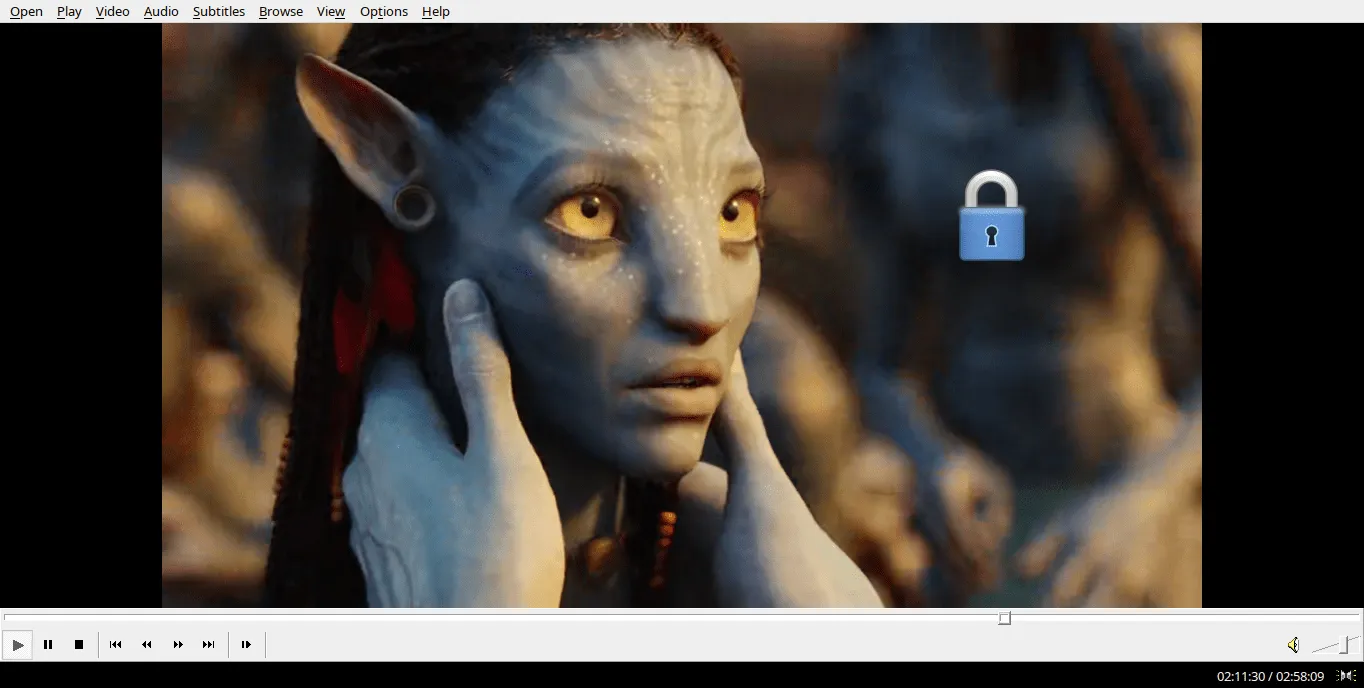Fast forward the video
Image resolution: width=1364 pixels, height=688 pixels.
tap(178, 645)
